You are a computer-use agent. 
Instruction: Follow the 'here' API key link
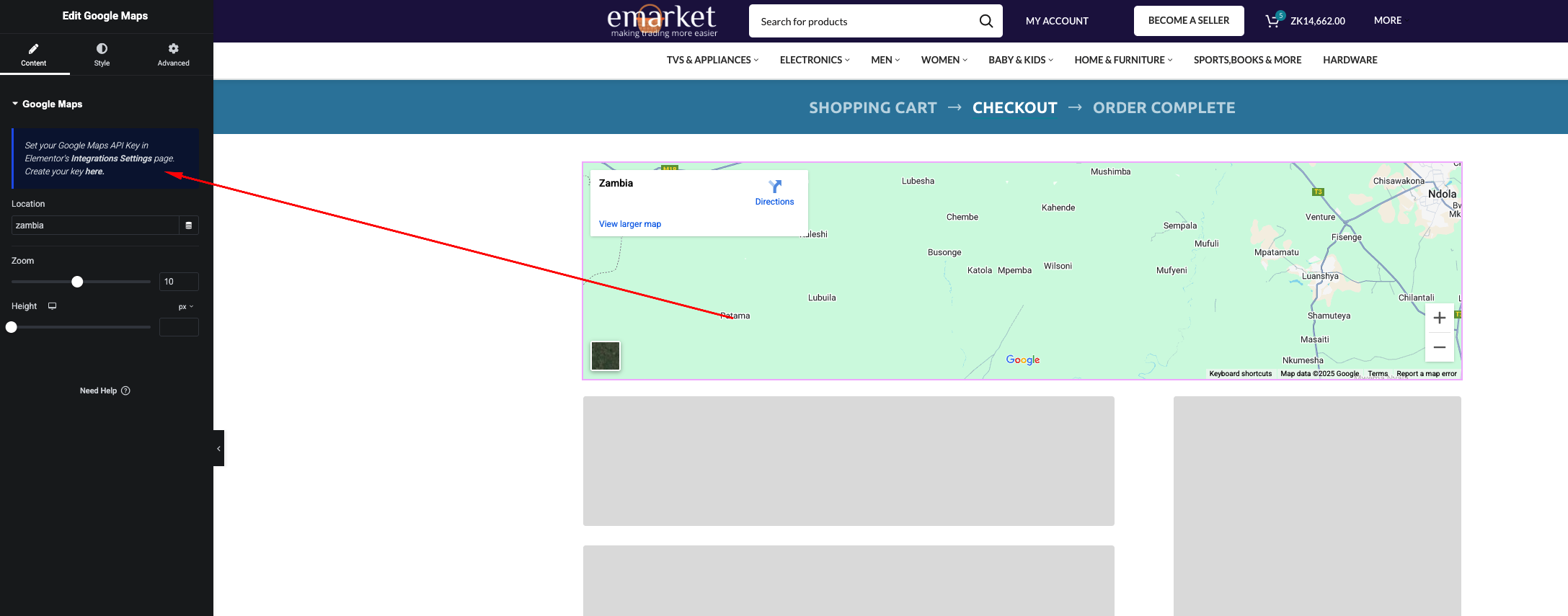(94, 171)
